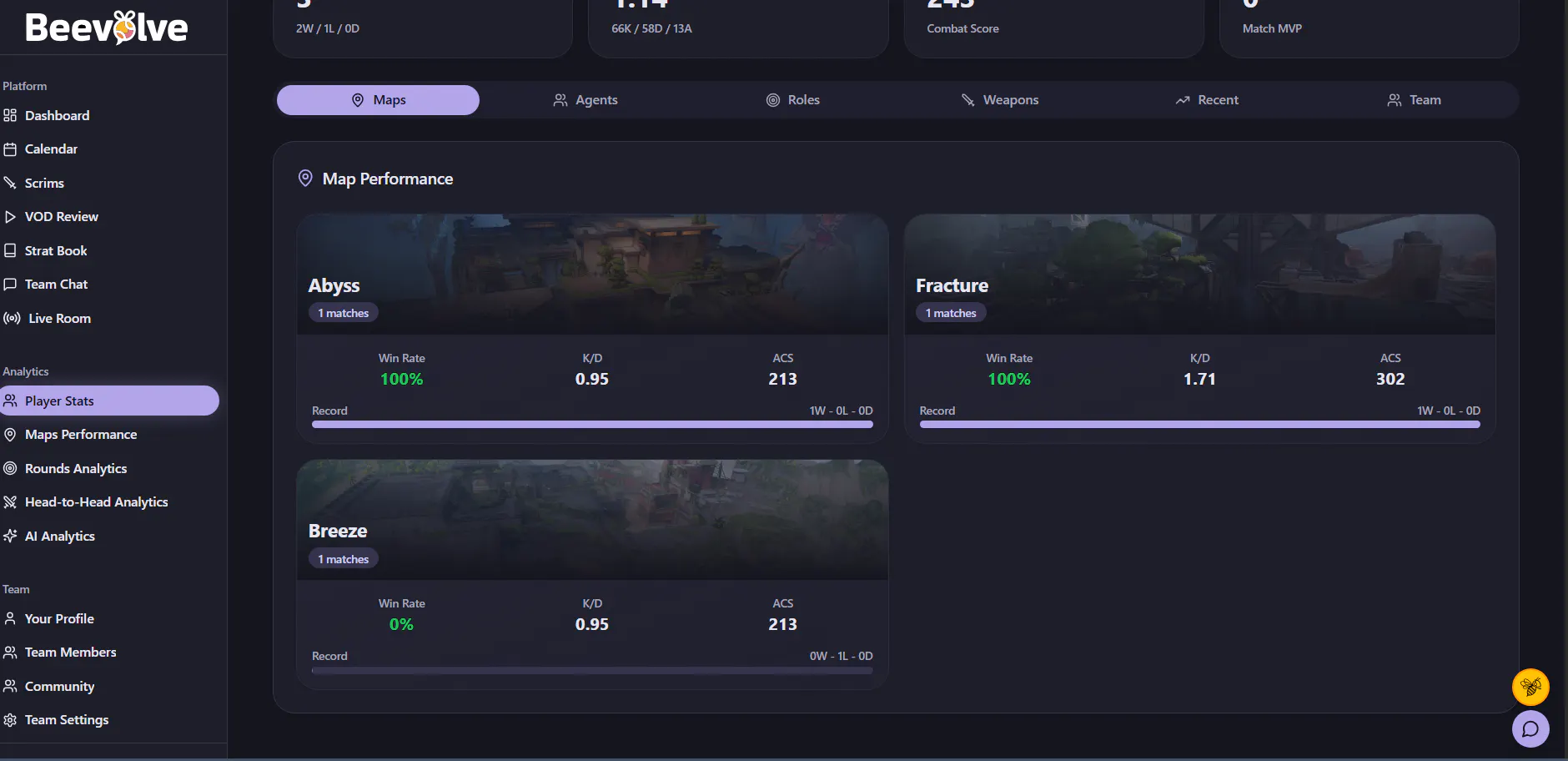Screen dimensions: 1568x761
Task: Click the Team Settings gear icon
Action: pyautogui.click(x=10, y=720)
